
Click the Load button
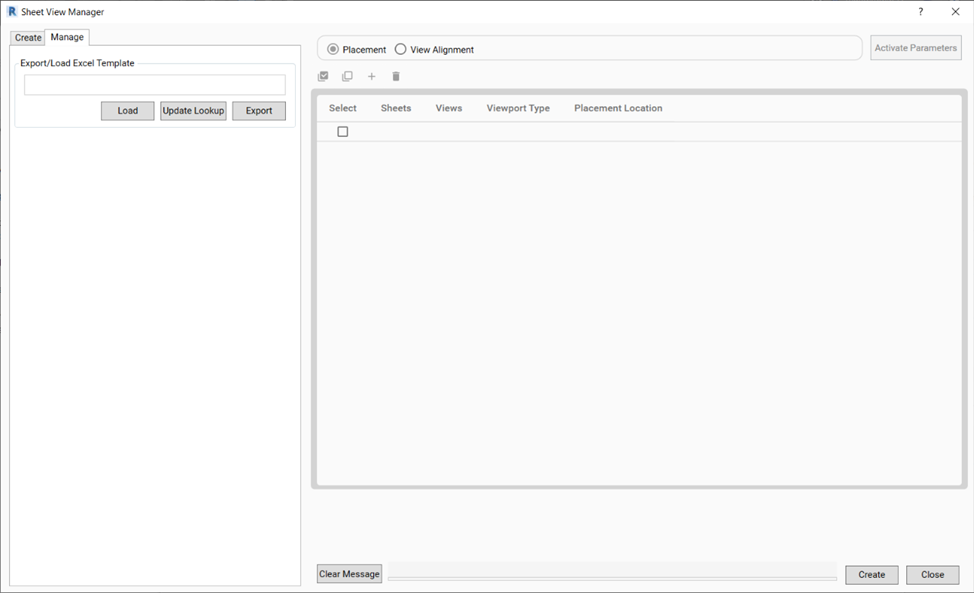coord(127,111)
